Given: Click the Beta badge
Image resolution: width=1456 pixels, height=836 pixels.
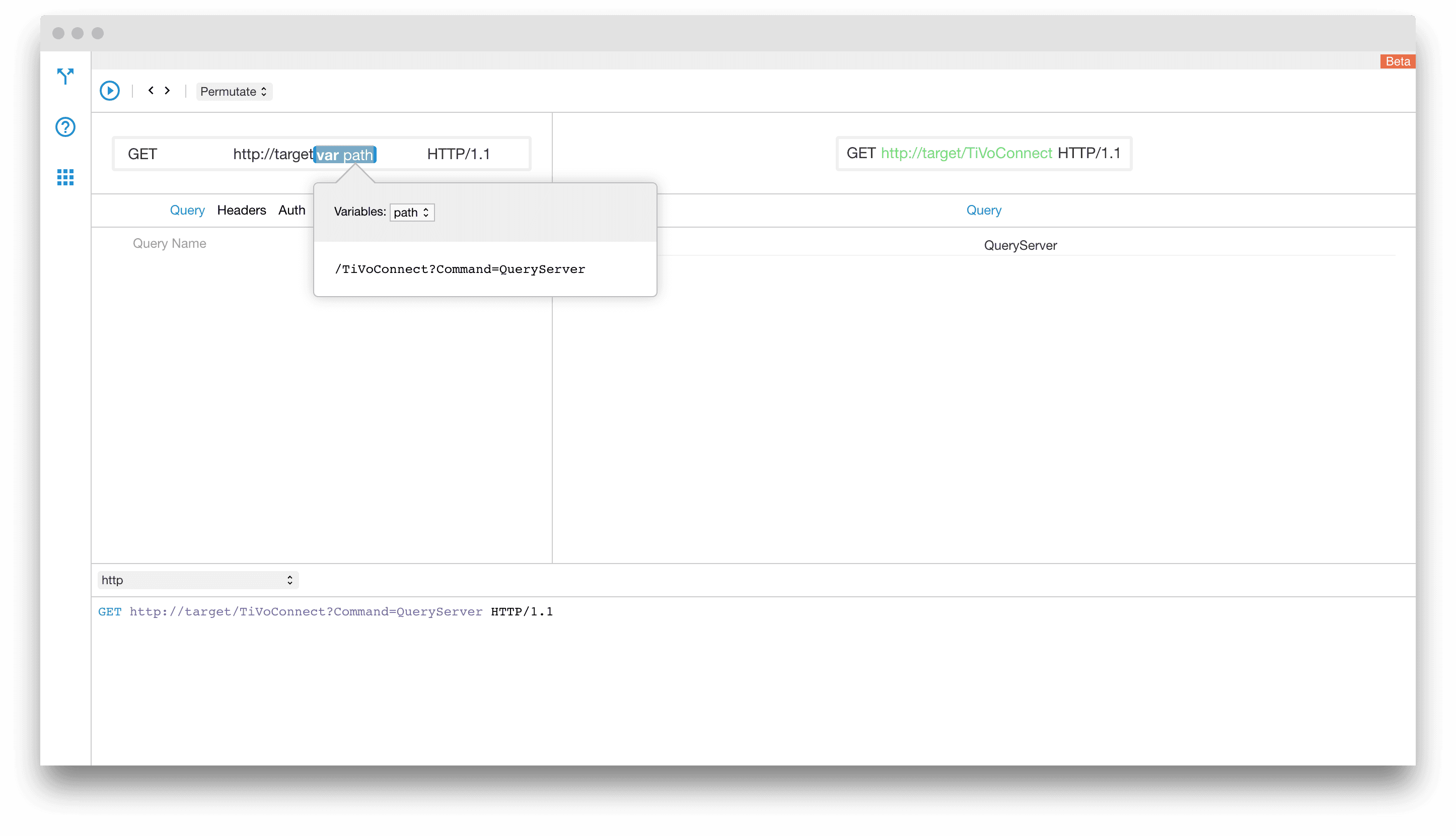Looking at the screenshot, I should pos(1398,61).
